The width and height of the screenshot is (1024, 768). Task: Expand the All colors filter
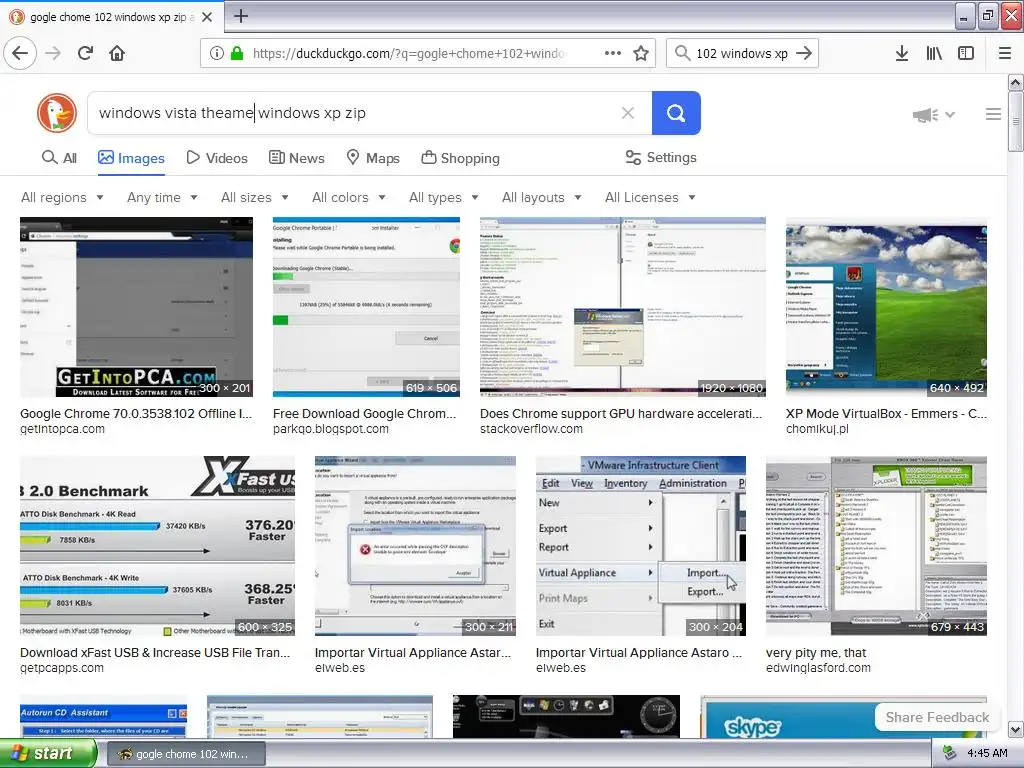click(349, 197)
